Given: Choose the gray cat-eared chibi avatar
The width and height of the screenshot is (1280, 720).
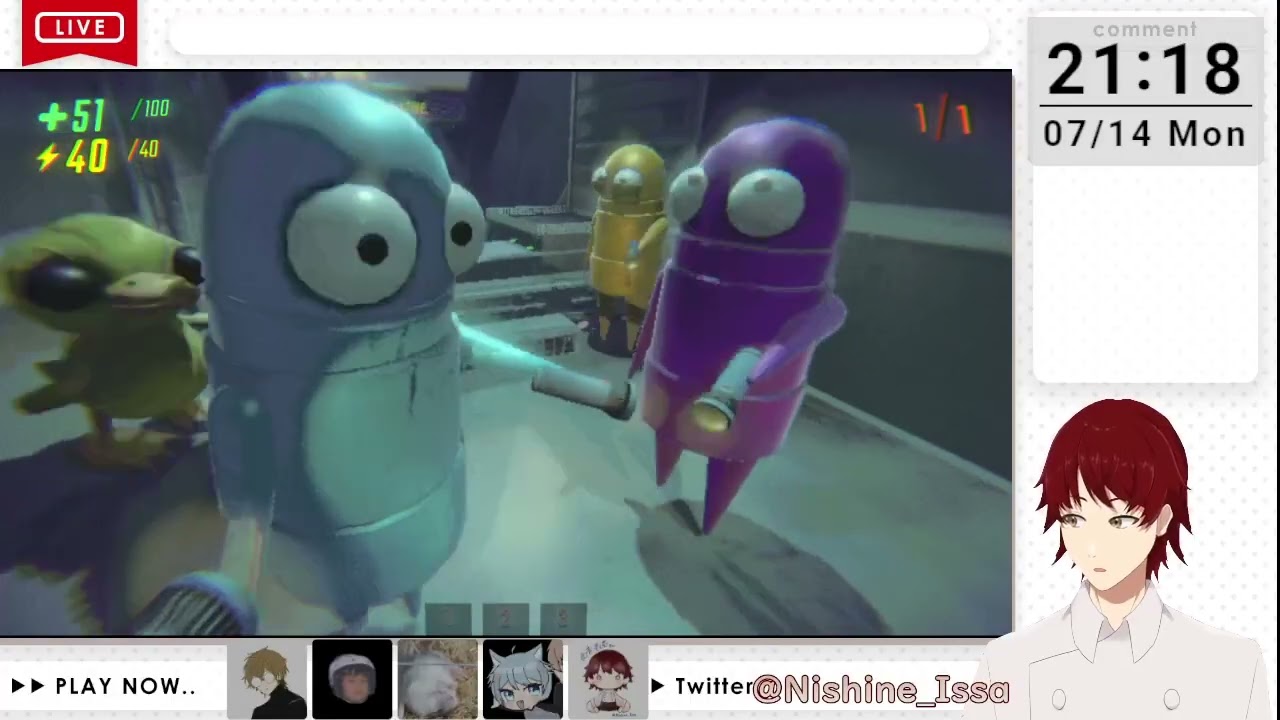Looking at the screenshot, I should (x=522, y=680).
